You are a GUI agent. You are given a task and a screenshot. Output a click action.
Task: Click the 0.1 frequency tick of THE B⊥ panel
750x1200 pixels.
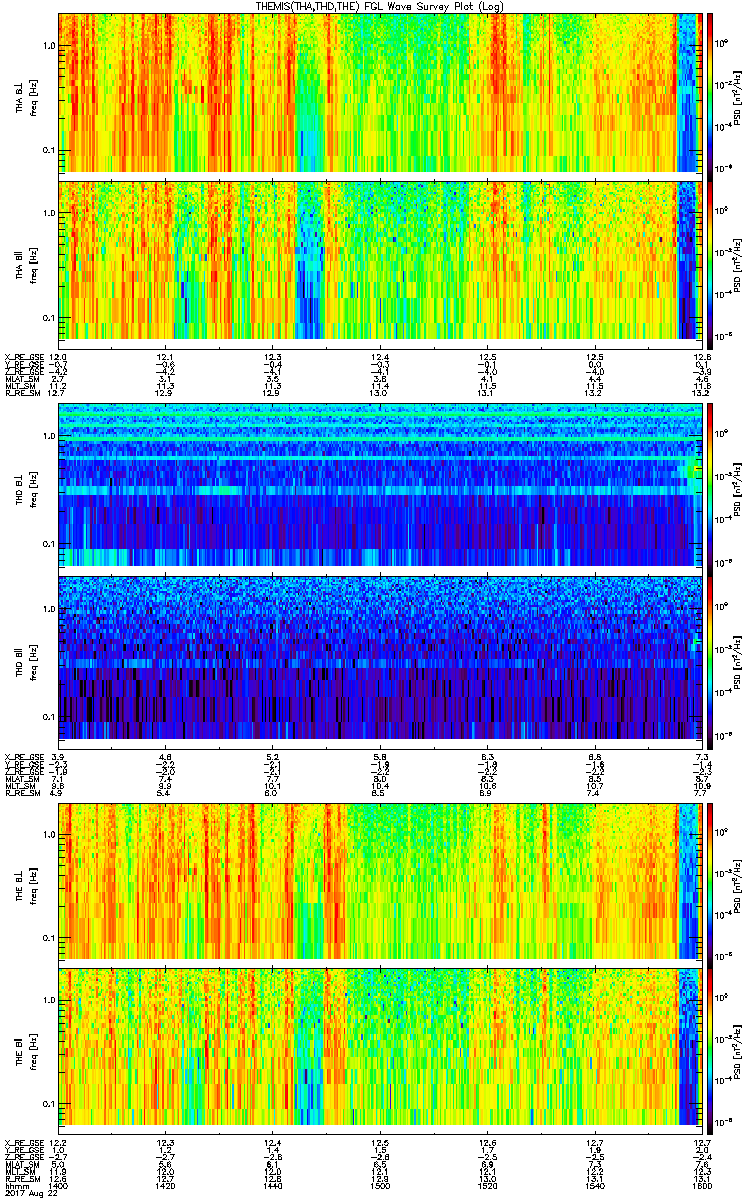[x=50, y=938]
